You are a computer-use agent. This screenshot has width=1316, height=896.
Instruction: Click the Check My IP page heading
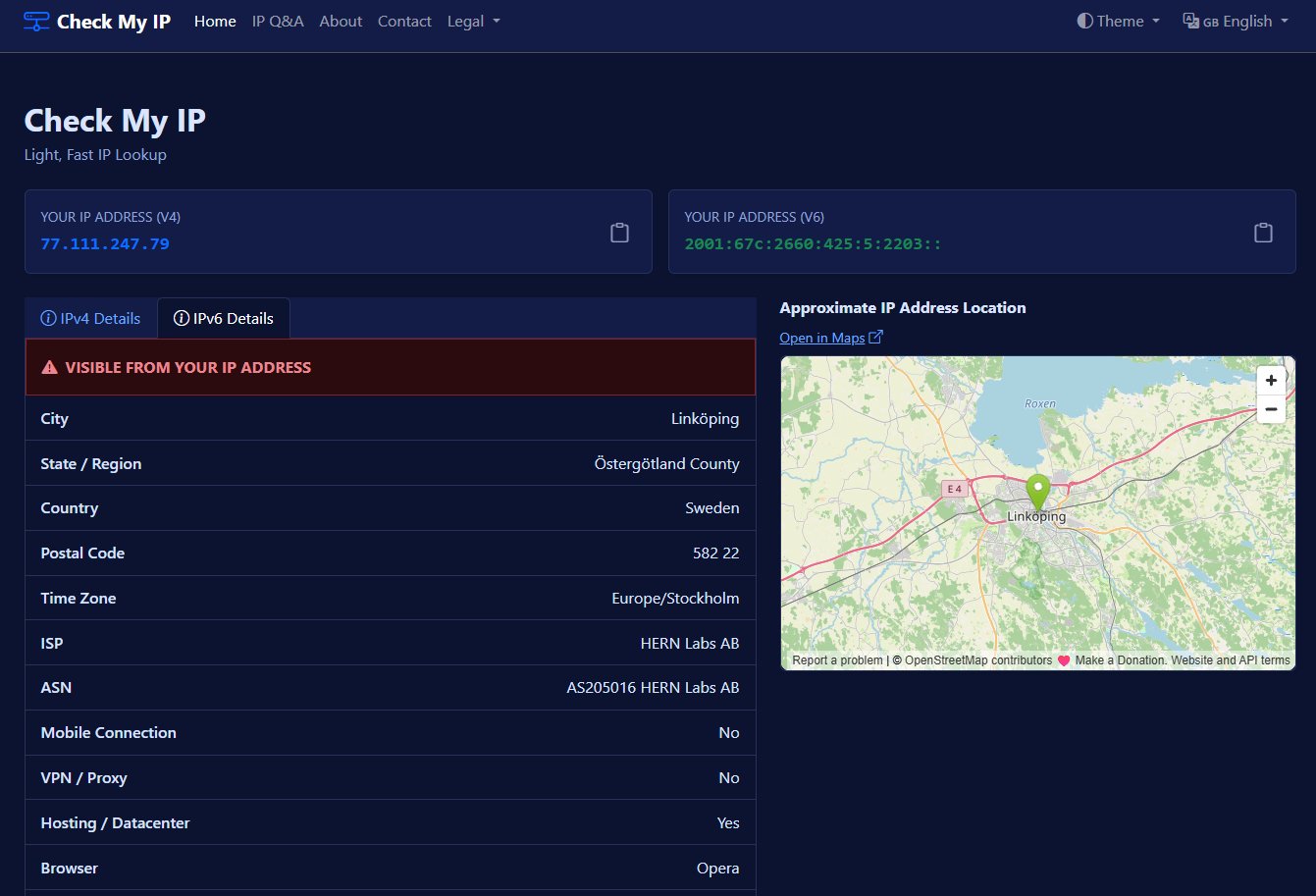tap(115, 121)
